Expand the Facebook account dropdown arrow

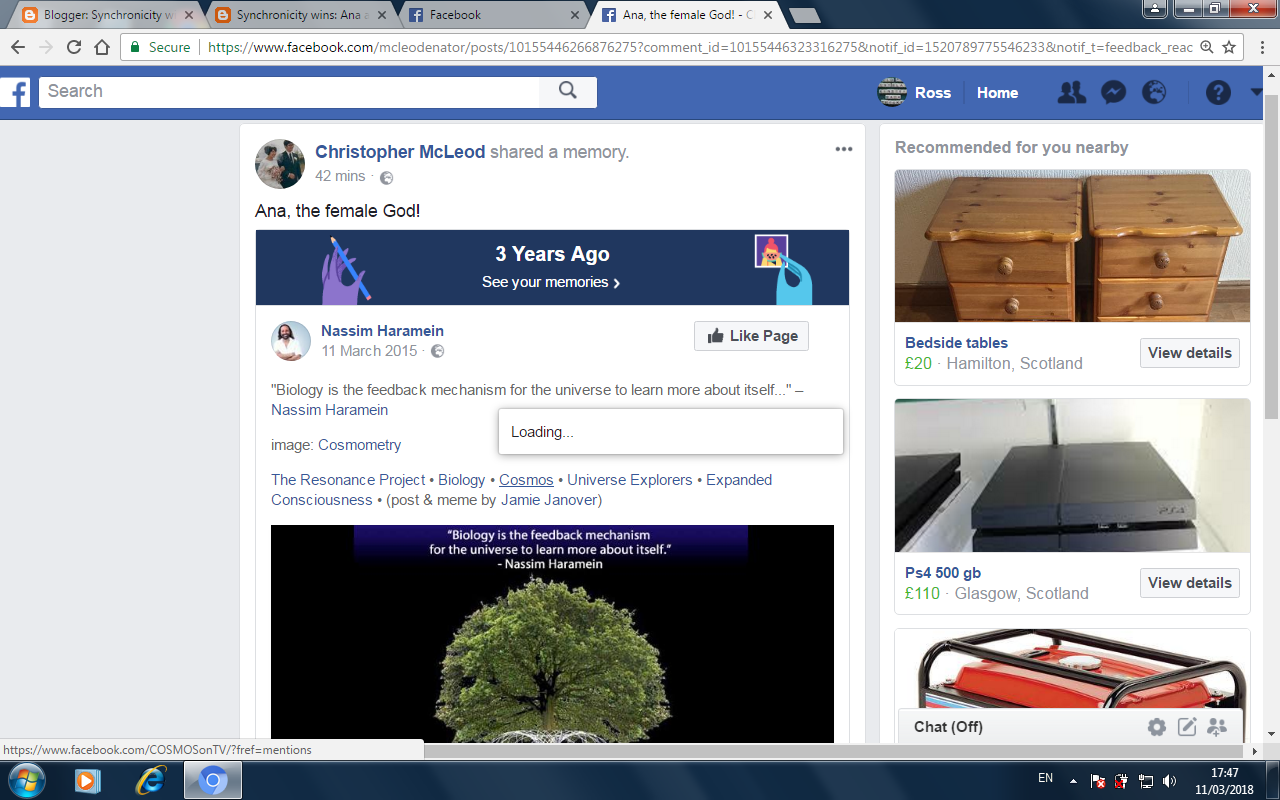[x=1256, y=93]
